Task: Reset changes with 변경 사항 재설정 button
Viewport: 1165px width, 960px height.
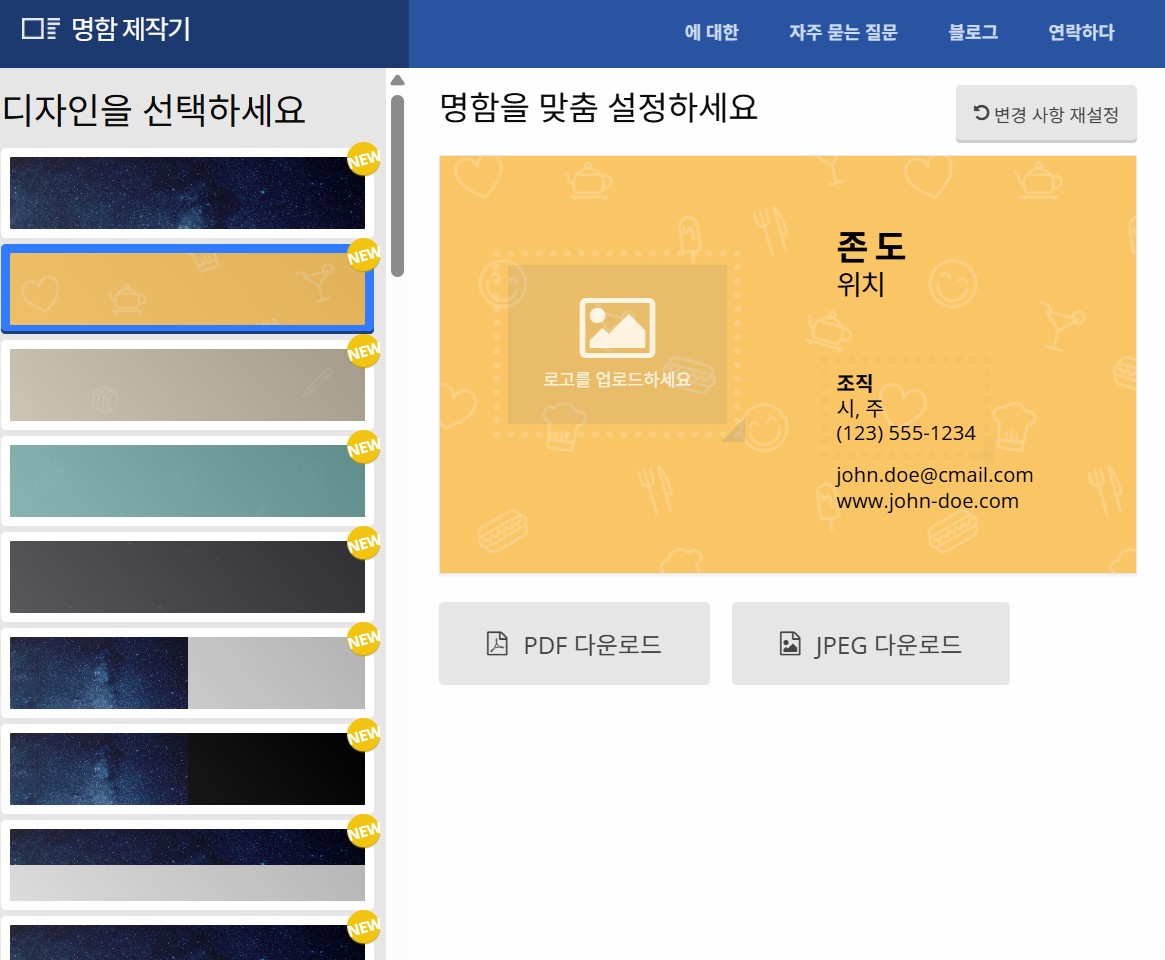Action: pos(1046,114)
